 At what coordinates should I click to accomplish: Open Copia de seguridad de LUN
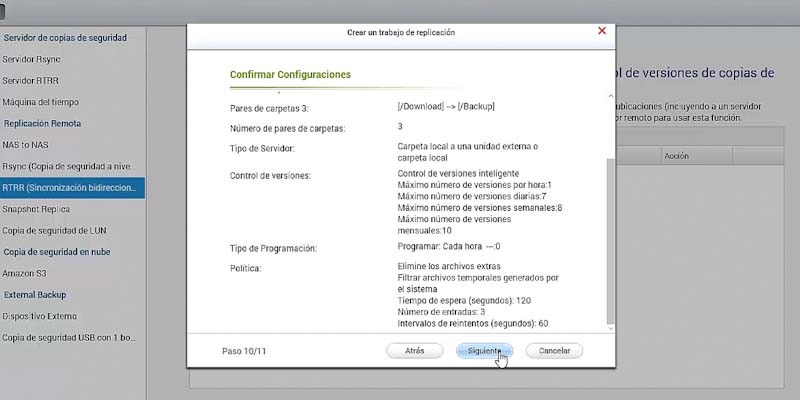pyautogui.click(x=55, y=231)
